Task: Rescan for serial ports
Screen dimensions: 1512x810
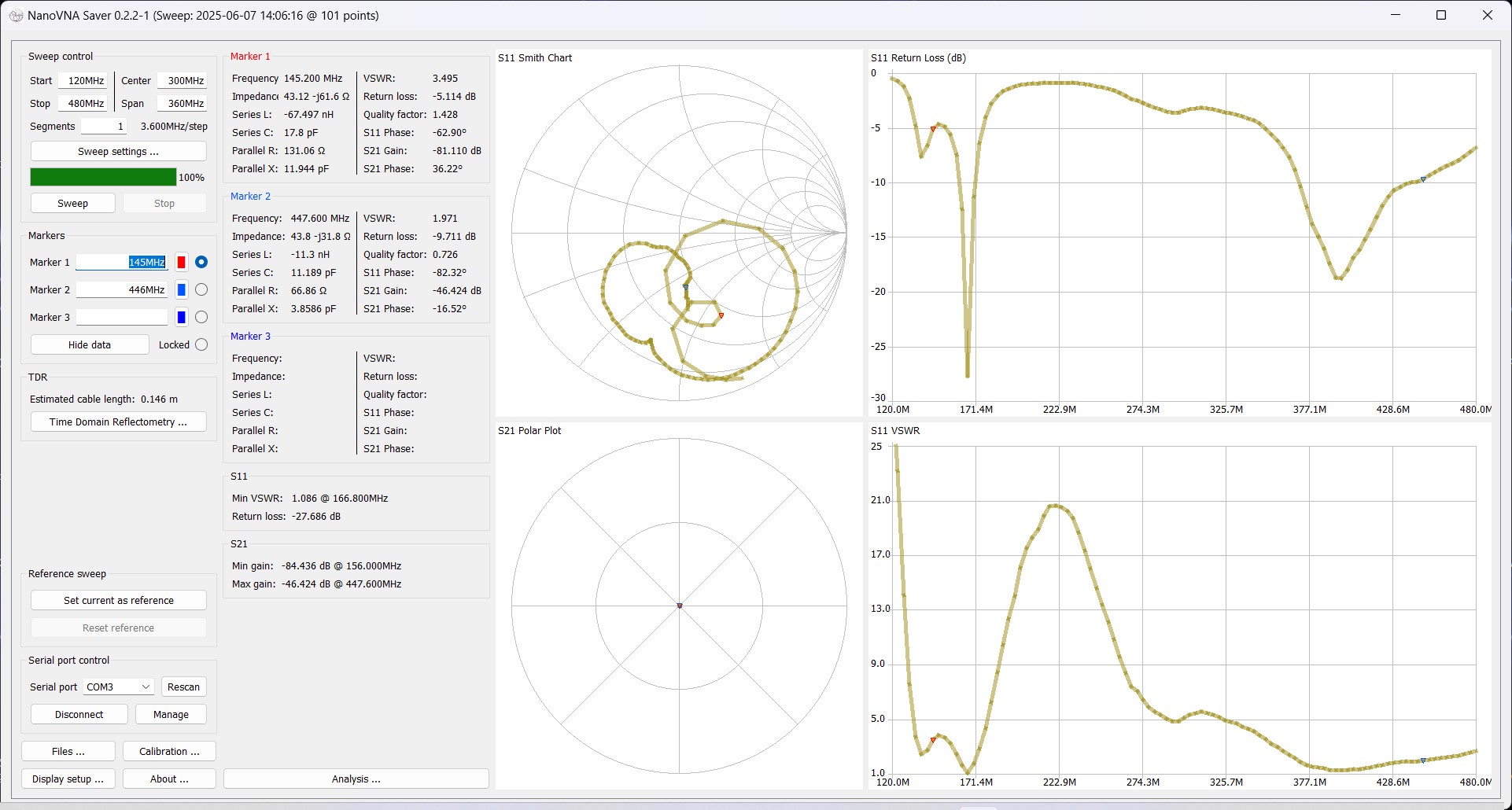Action: 183,687
